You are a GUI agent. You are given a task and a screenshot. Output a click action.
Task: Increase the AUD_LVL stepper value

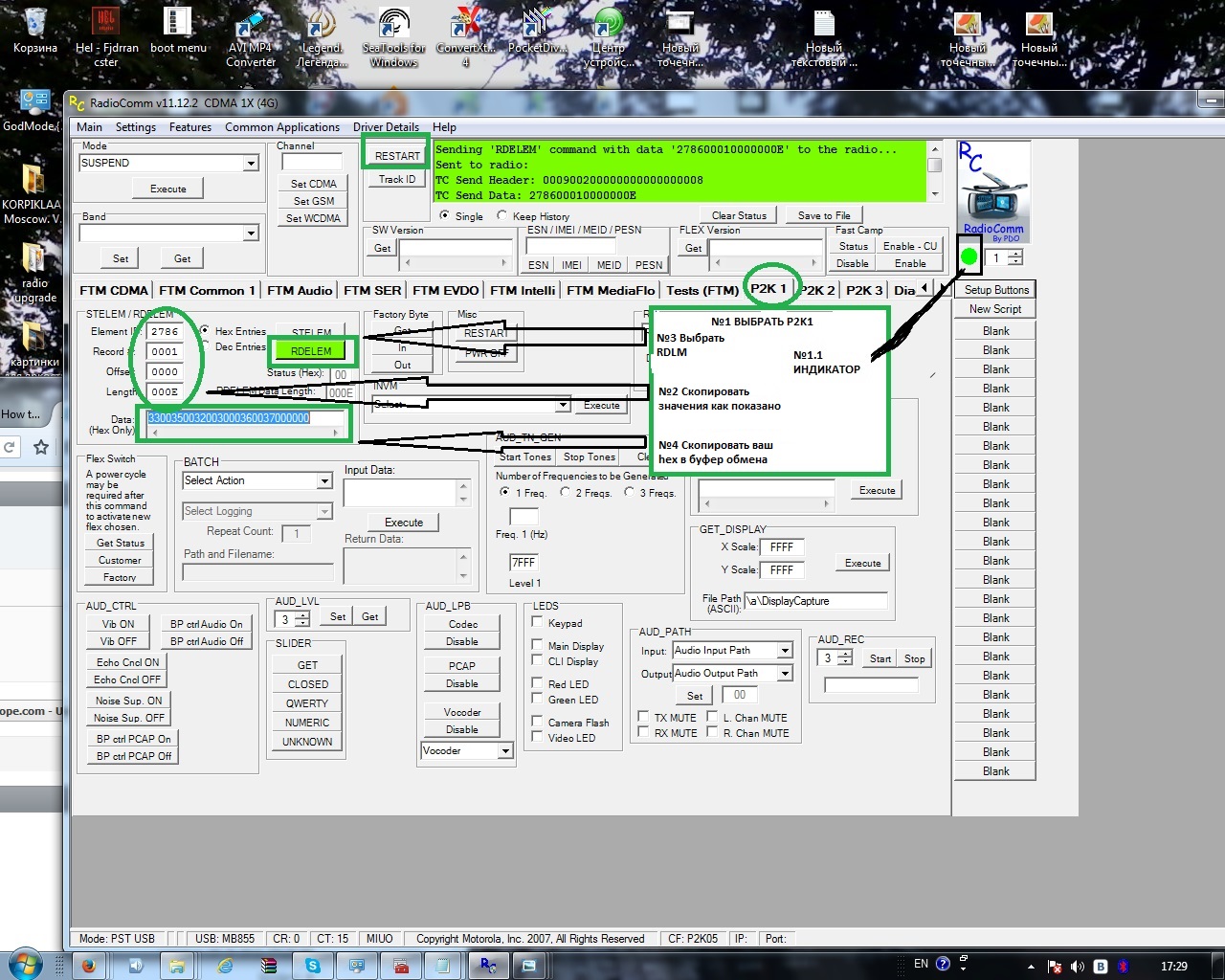click(302, 615)
